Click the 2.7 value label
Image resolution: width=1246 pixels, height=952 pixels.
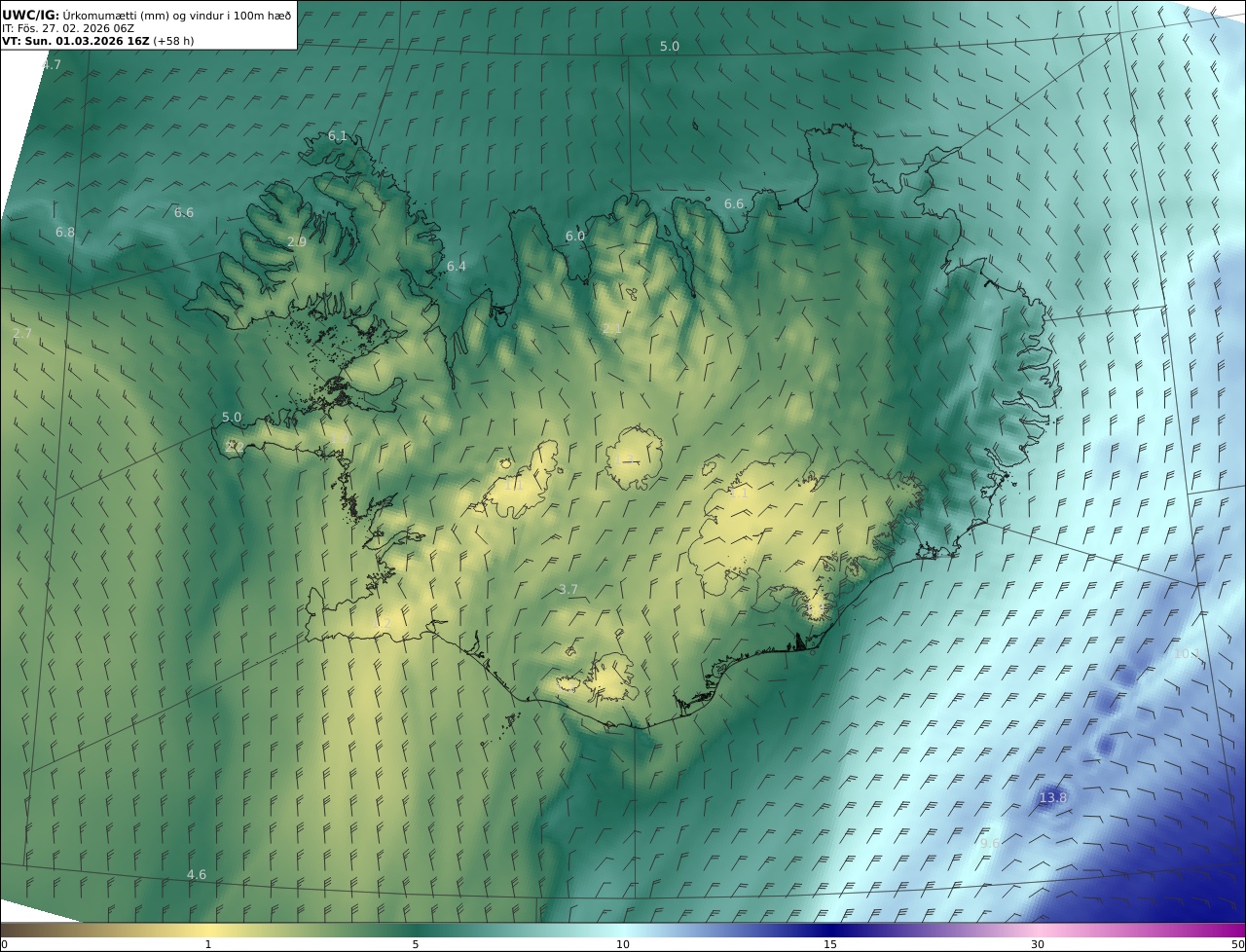tap(22, 333)
